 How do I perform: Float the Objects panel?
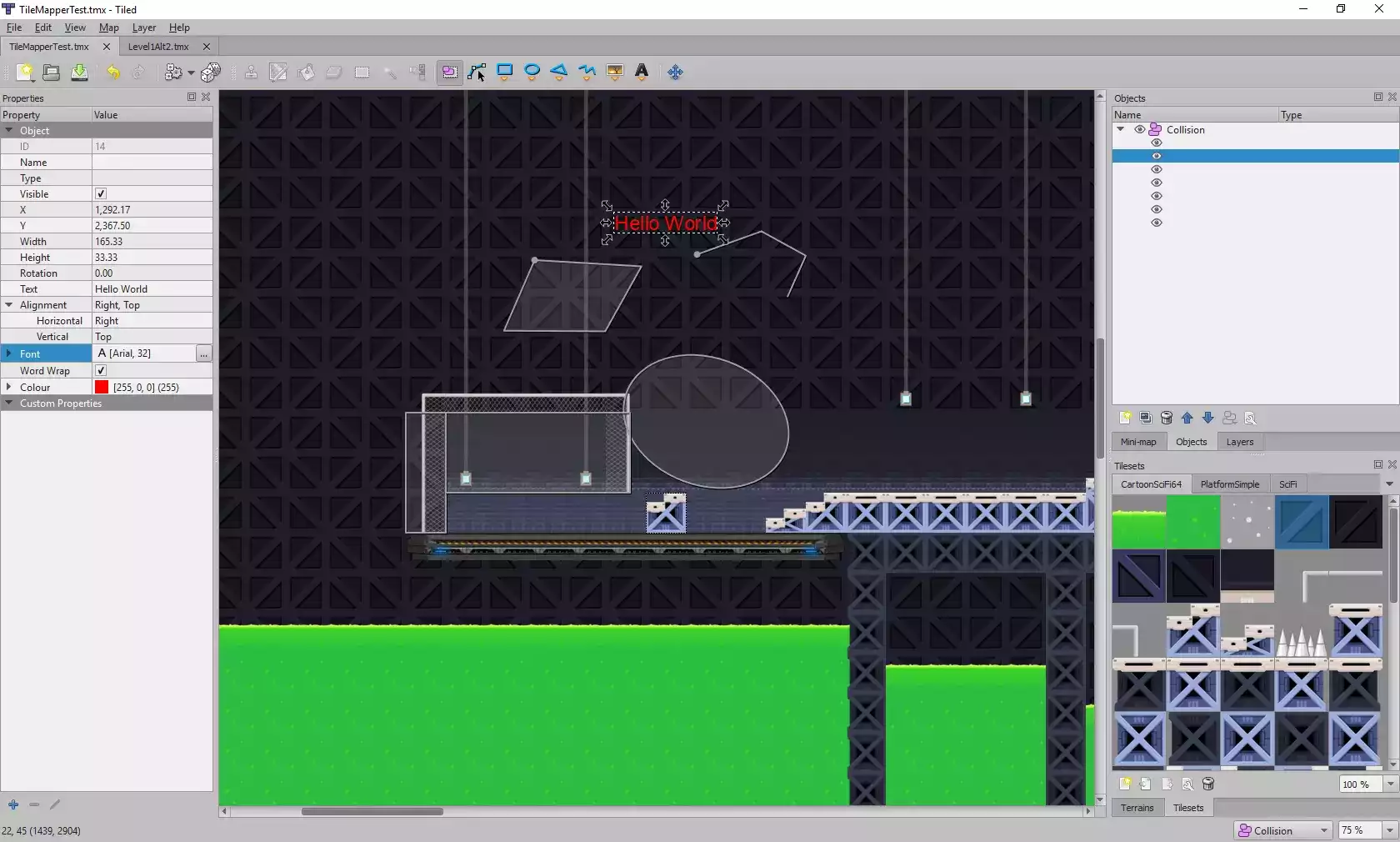(x=1378, y=97)
